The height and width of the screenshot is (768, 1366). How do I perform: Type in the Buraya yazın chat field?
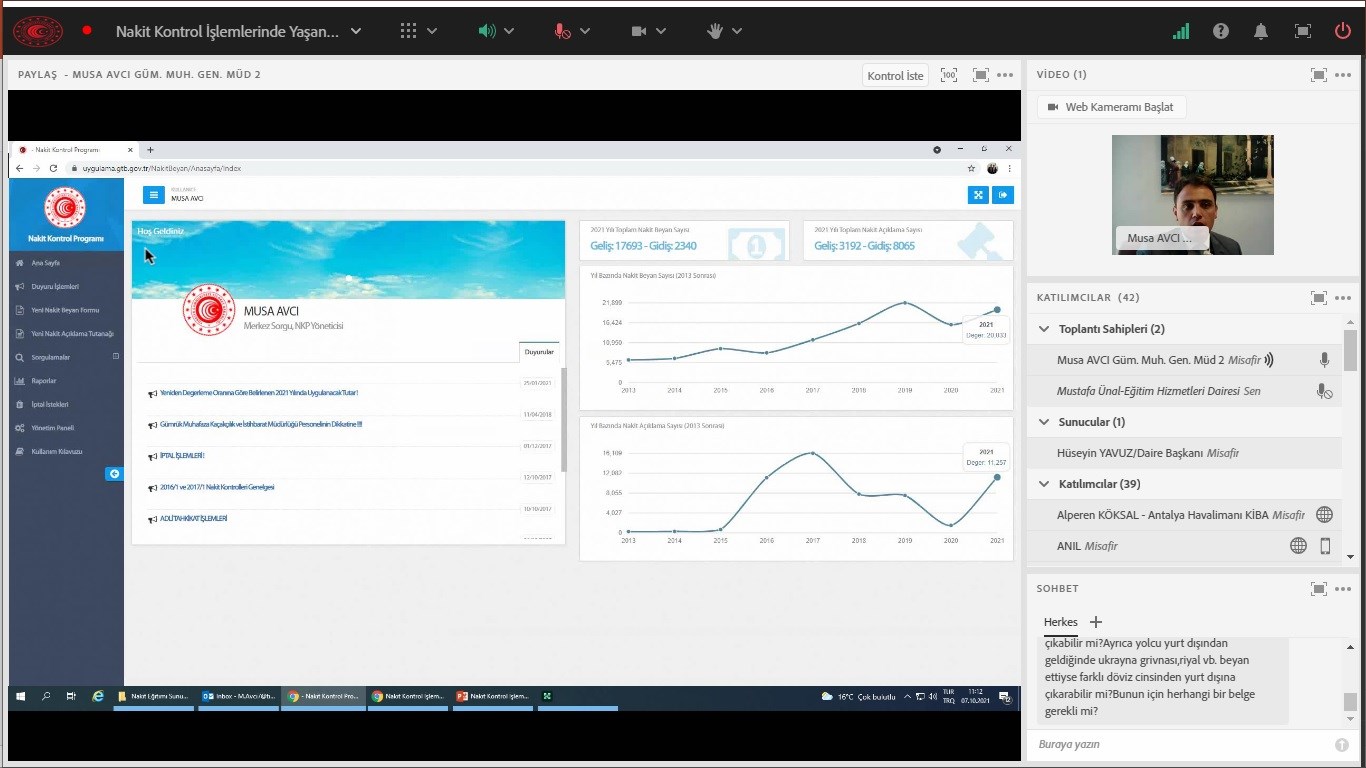[1180, 745]
